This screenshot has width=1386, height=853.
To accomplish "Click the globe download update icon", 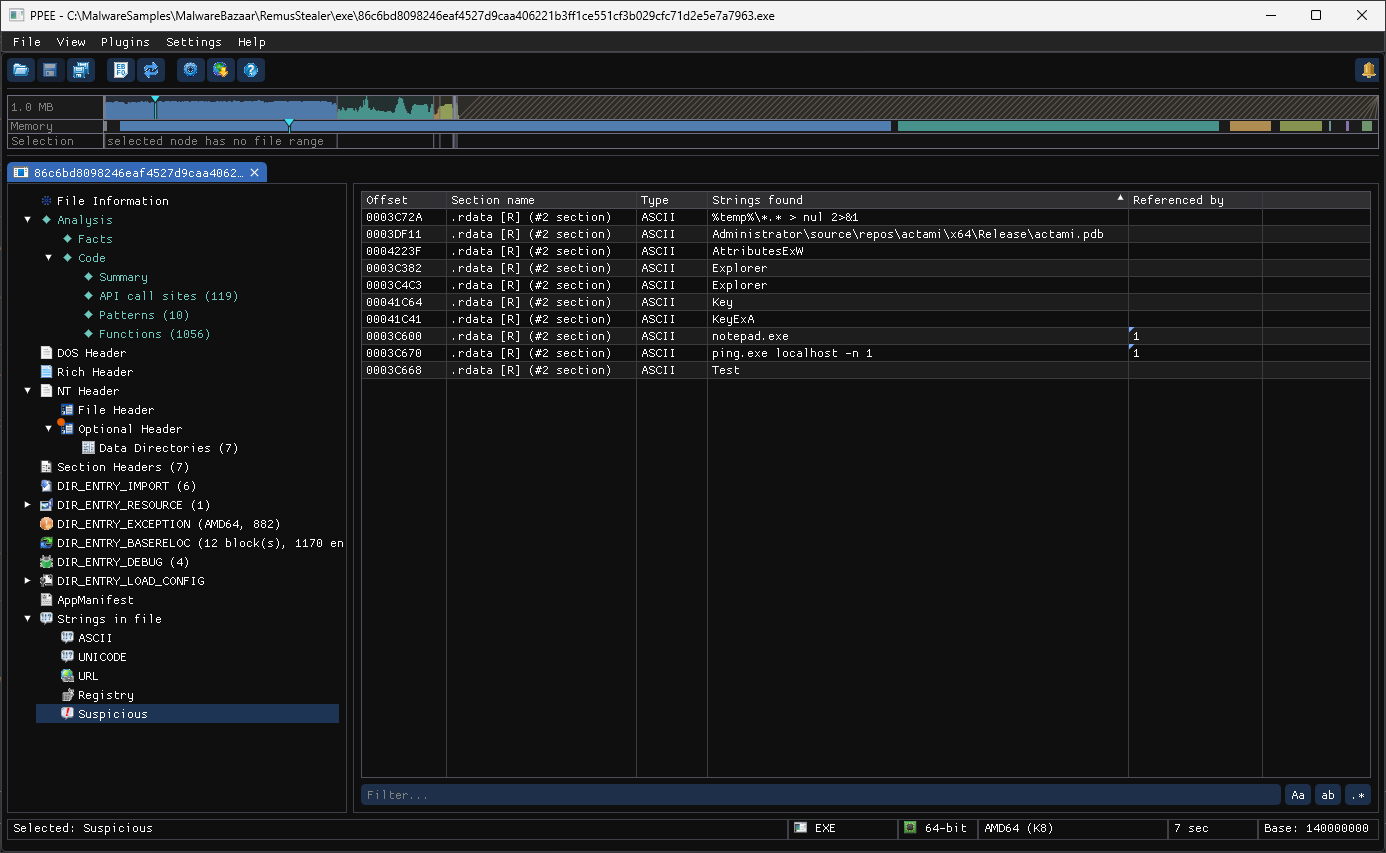I will click(x=220, y=70).
